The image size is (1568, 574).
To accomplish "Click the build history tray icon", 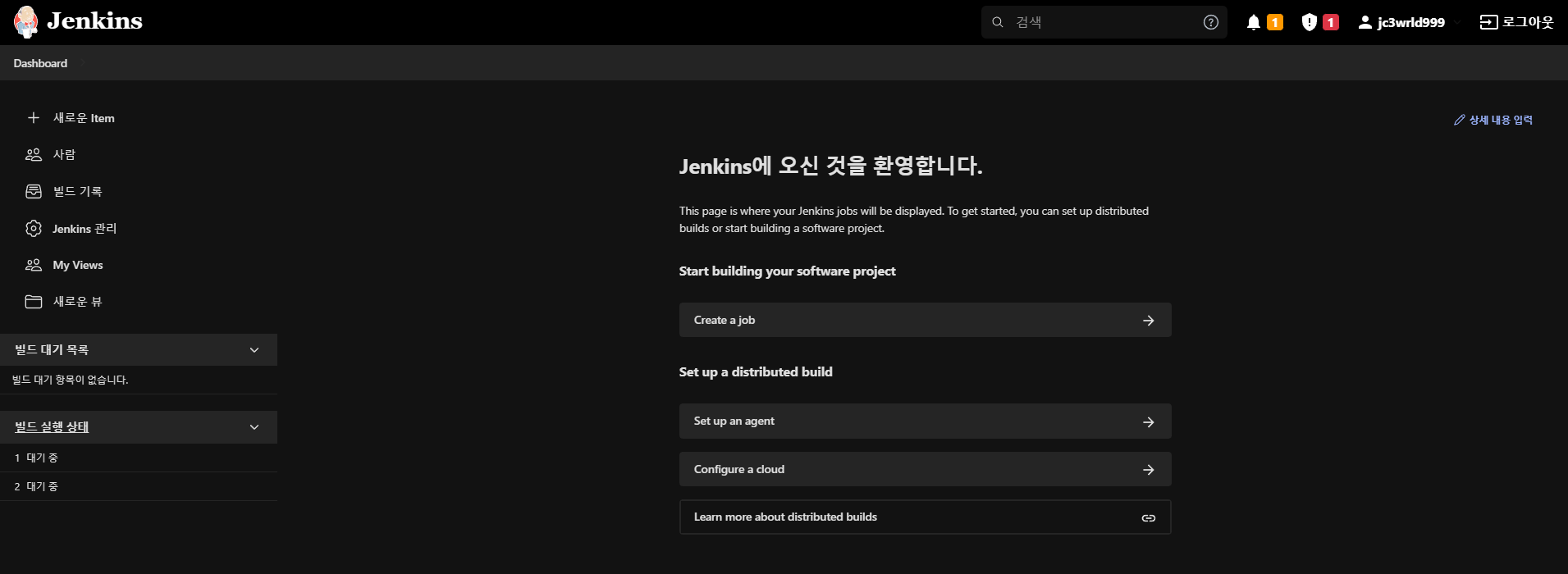I will pyautogui.click(x=34, y=191).
